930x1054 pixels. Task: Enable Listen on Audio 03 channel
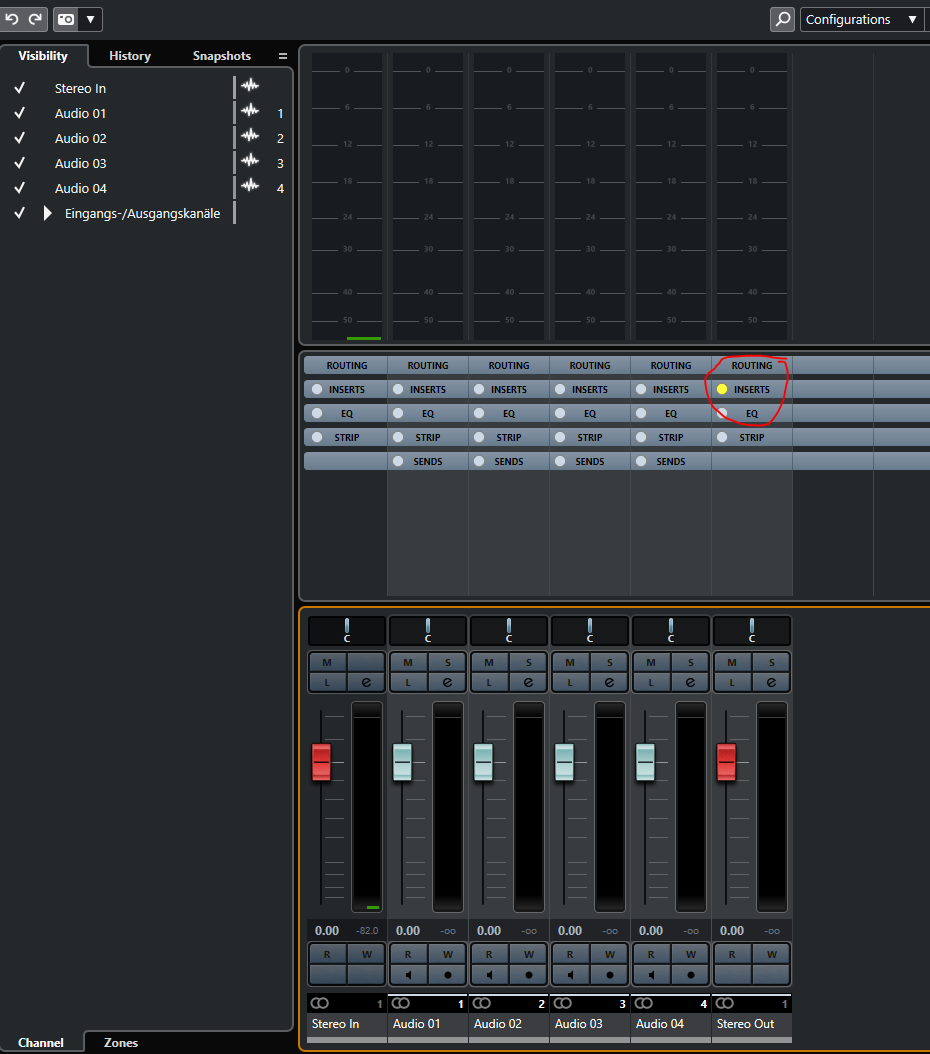point(570,682)
